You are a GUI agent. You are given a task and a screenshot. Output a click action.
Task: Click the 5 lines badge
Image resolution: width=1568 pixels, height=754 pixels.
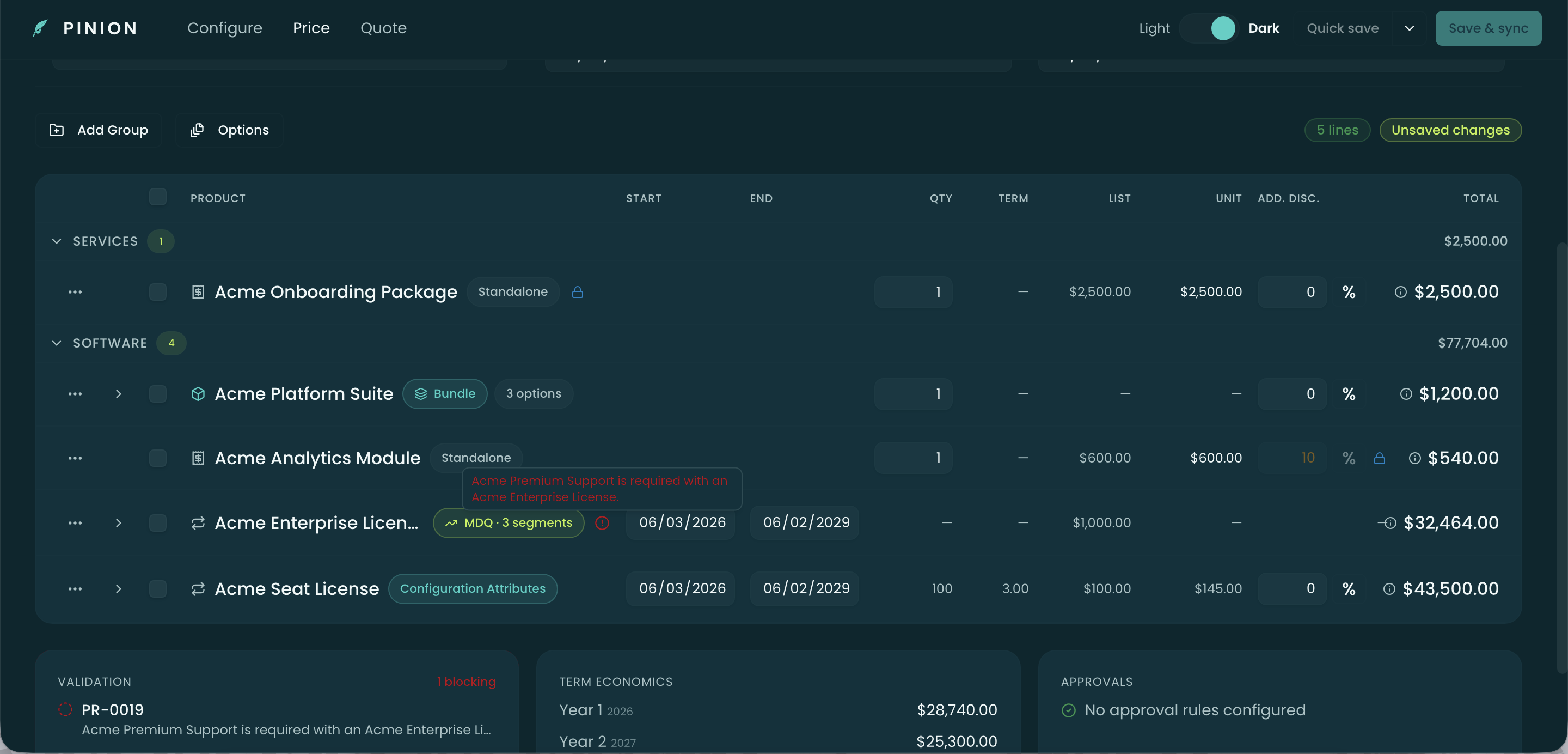1337,130
